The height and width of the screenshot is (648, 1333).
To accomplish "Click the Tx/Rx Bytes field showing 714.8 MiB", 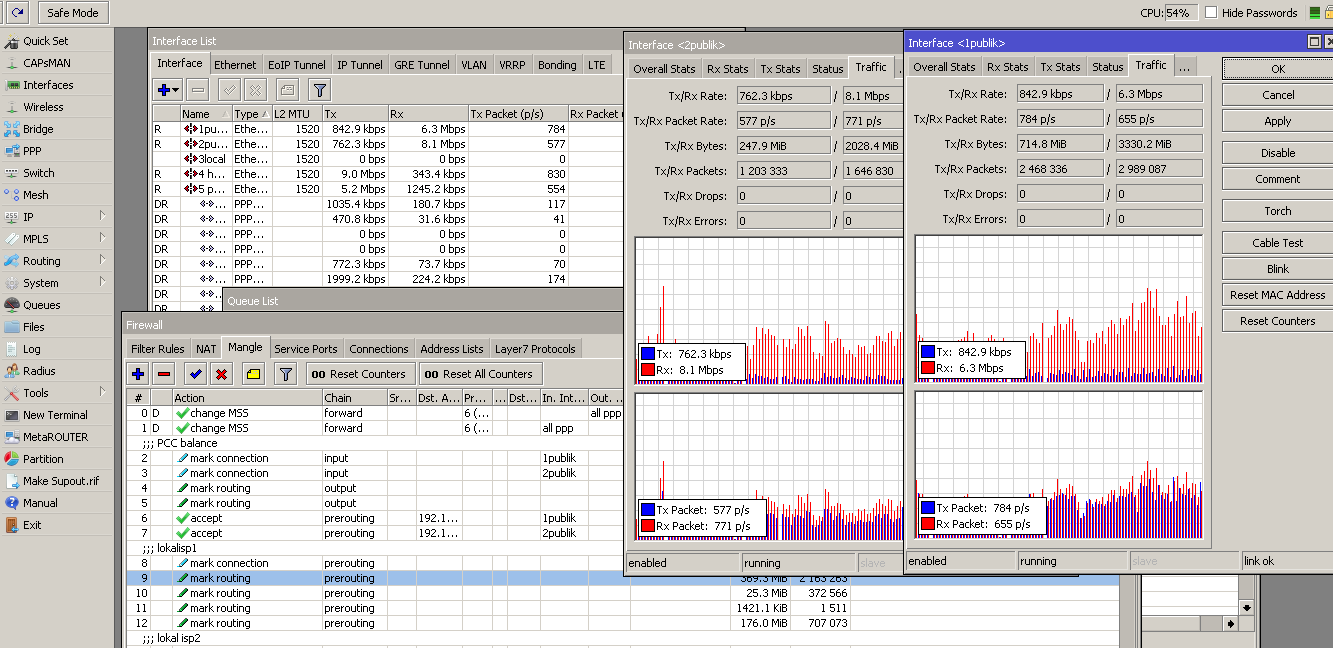I will (x=1058, y=144).
